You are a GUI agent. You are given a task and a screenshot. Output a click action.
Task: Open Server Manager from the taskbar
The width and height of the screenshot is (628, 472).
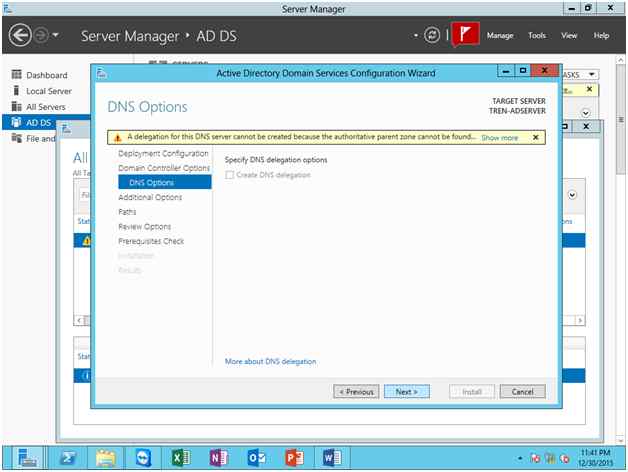pos(27,458)
